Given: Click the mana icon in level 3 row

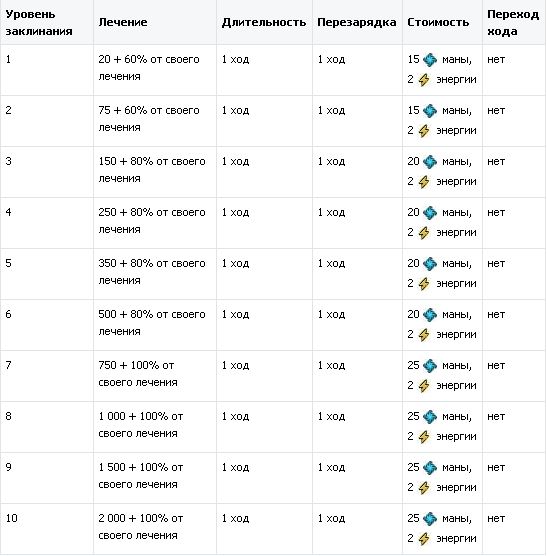Looking at the screenshot, I should (x=430, y=162).
